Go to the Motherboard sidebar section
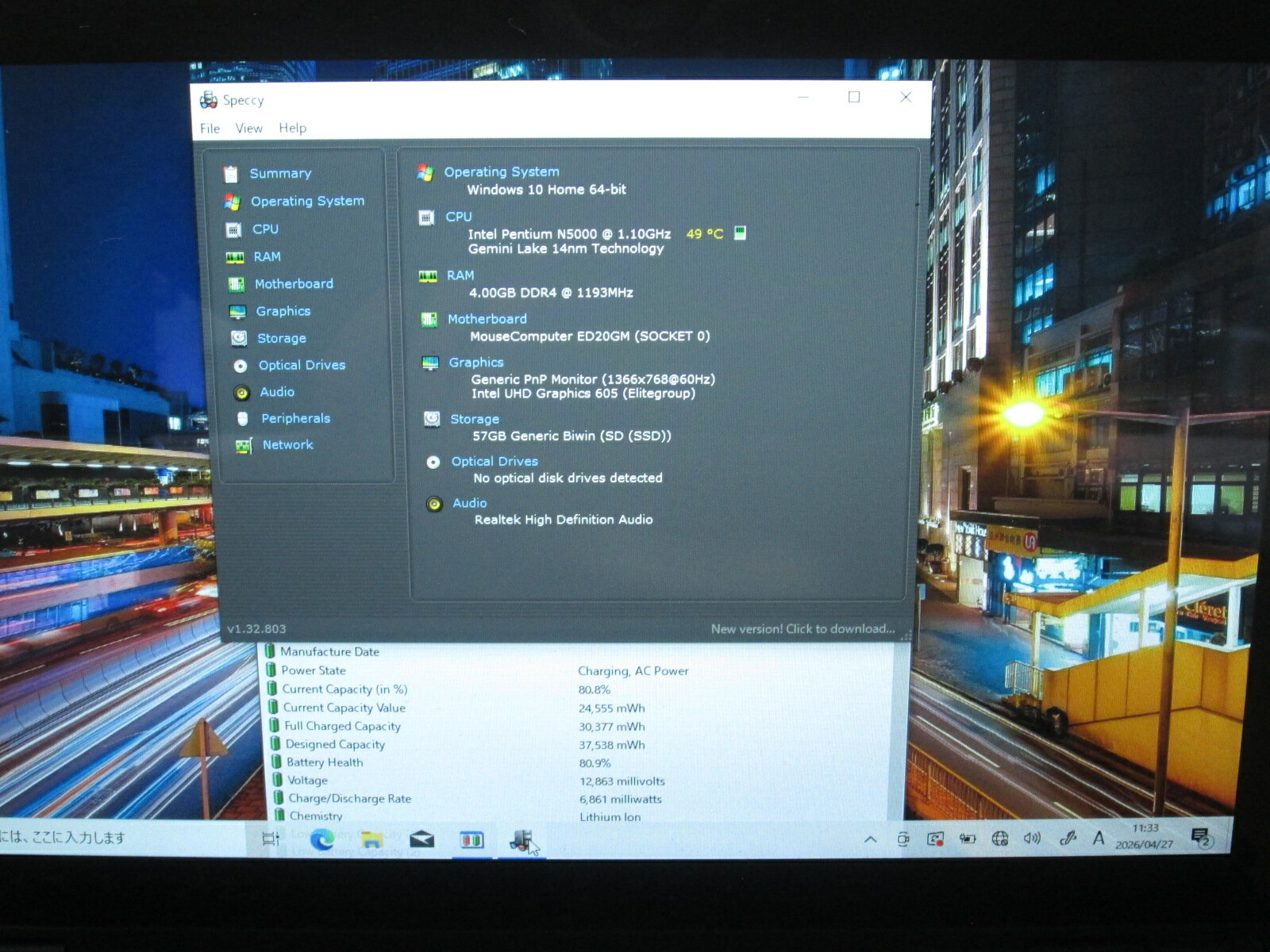The height and width of the screenshot is (952, 1270). click(x=294, y=283)
